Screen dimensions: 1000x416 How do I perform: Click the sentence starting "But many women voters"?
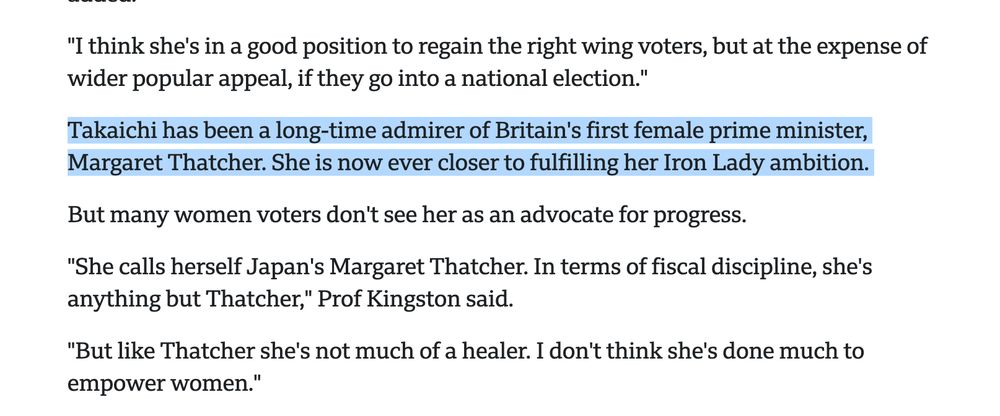click(x=407, y=216)
